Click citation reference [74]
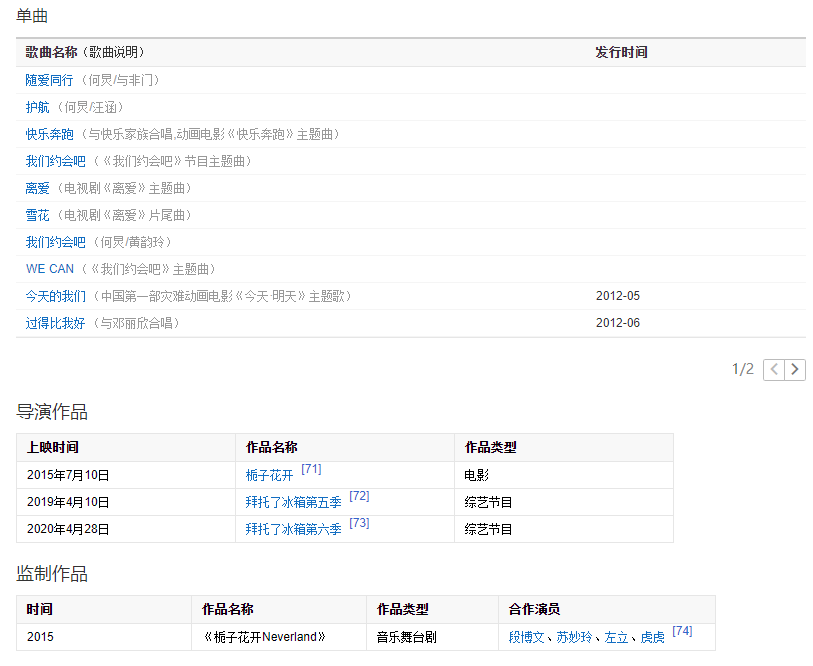Viewport: 813px width, 666px height. (x=682, y=631)
